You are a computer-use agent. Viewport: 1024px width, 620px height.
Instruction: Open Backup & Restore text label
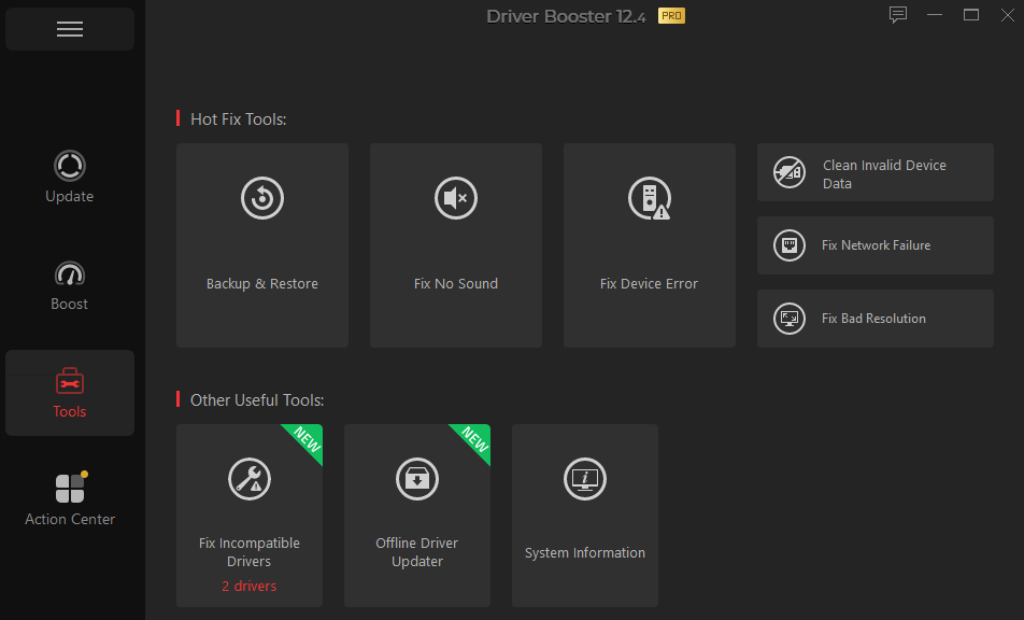tap(262, 284)
